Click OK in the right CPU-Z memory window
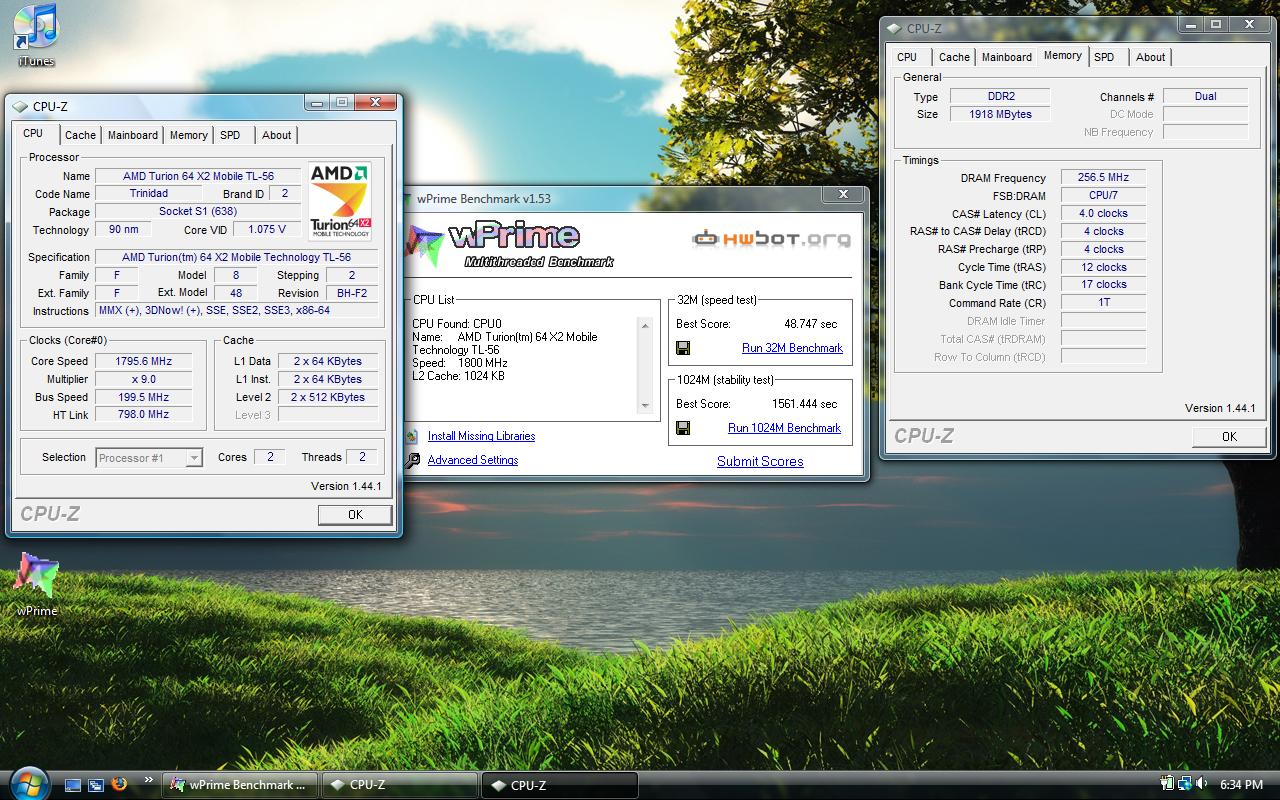This screenshot has width=1280, height=800. click(1229, 437)
